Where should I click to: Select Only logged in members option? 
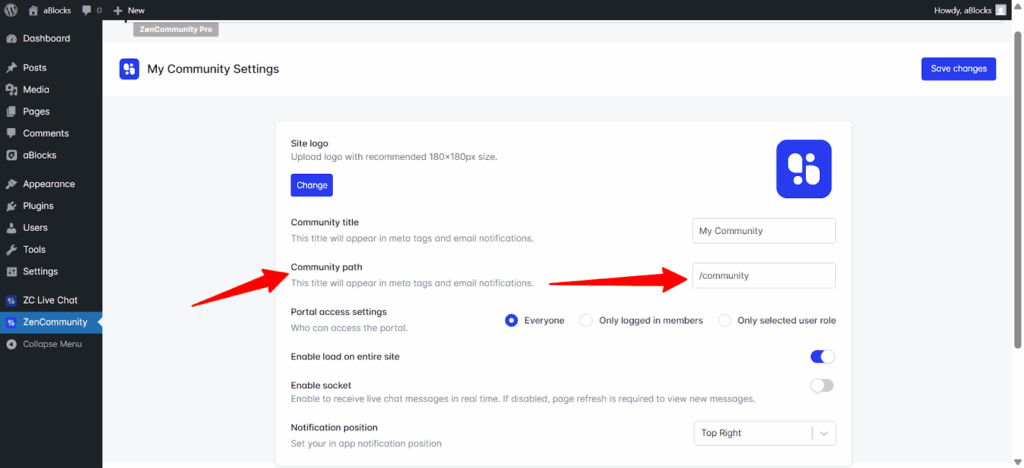(x=586, y=320)
